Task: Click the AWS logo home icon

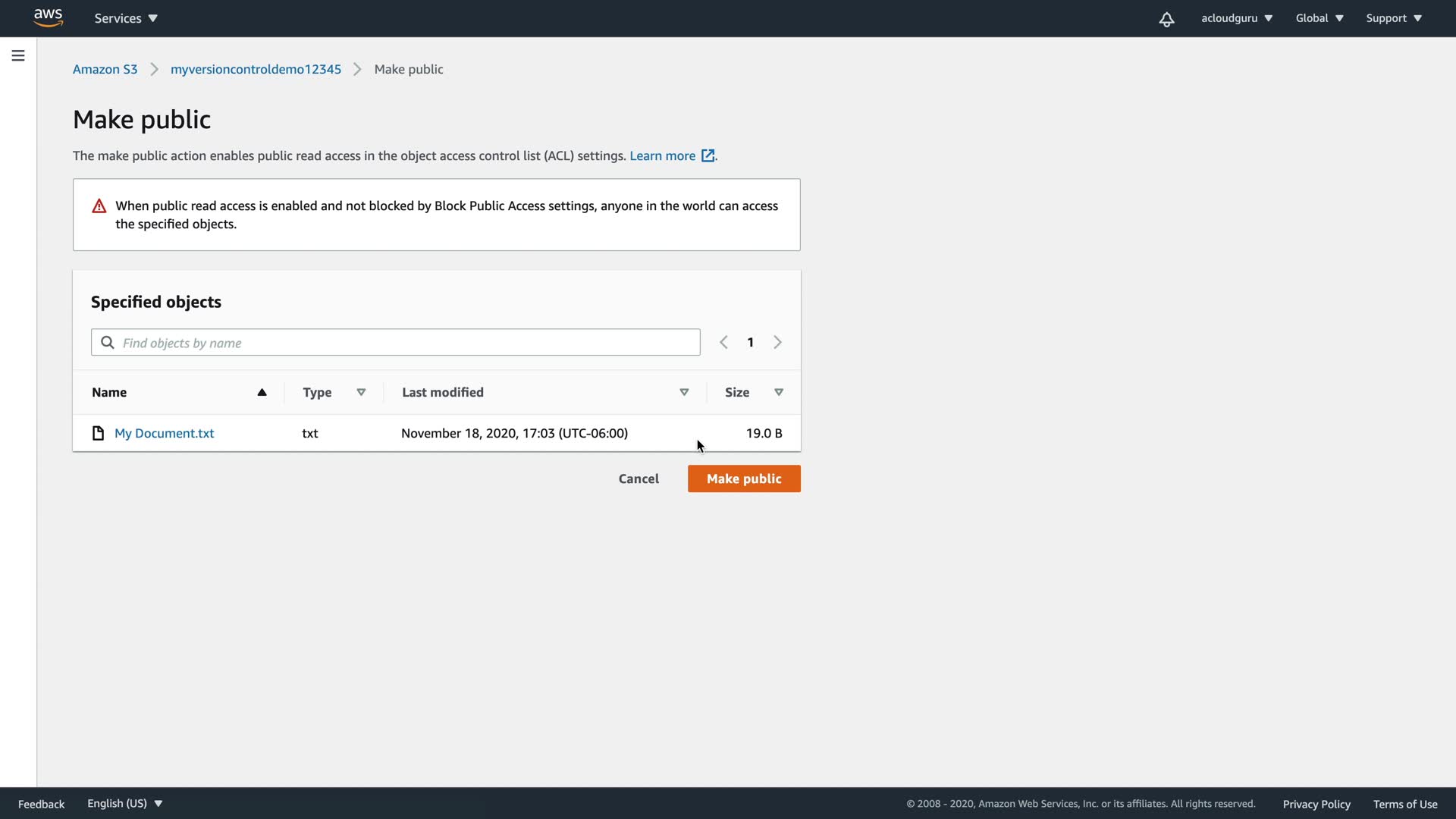Action: (x=48, y=17)
